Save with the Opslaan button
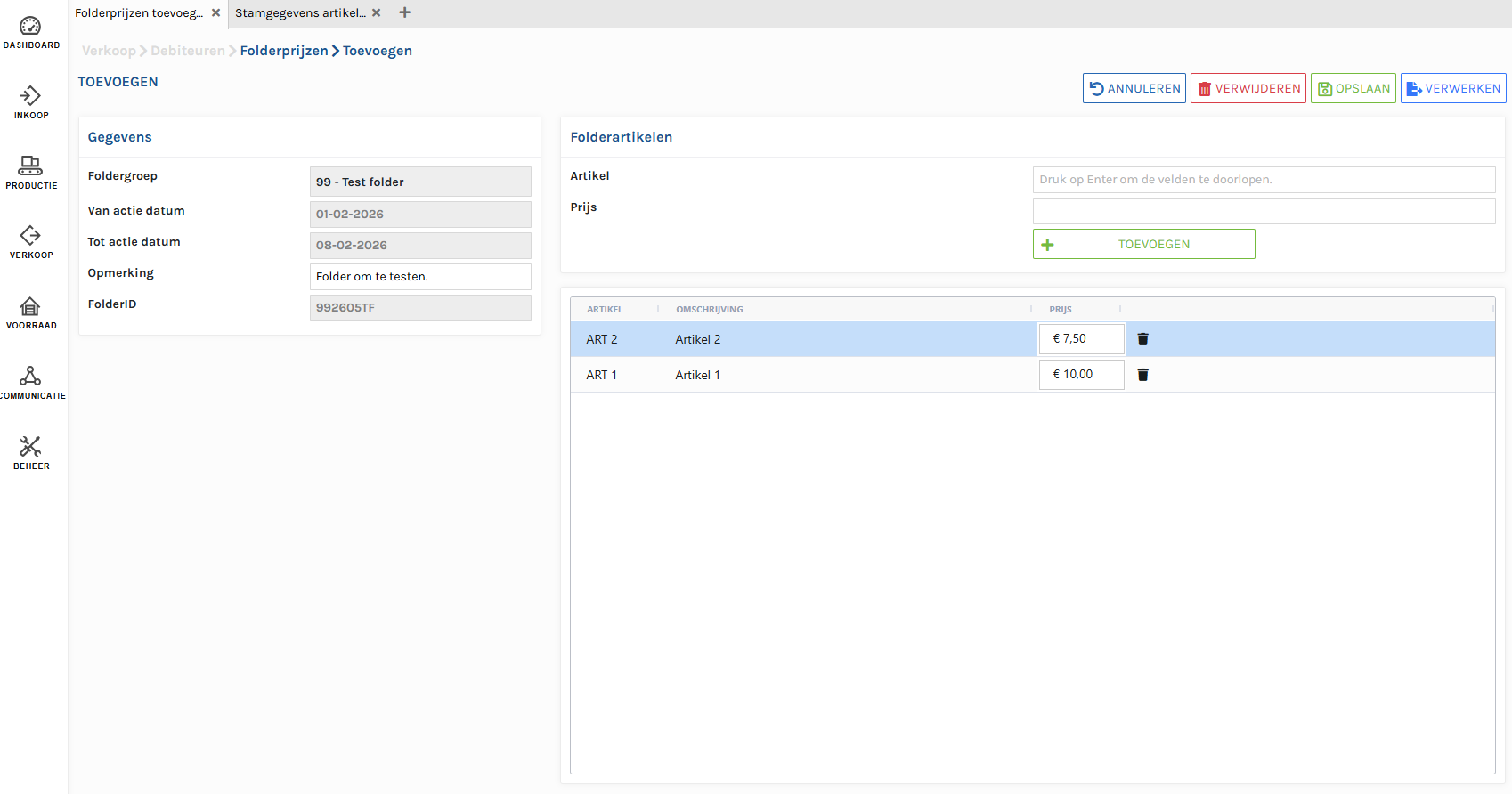The width and height of the screenshot is (1512, 794). [x=1353, y=88]
